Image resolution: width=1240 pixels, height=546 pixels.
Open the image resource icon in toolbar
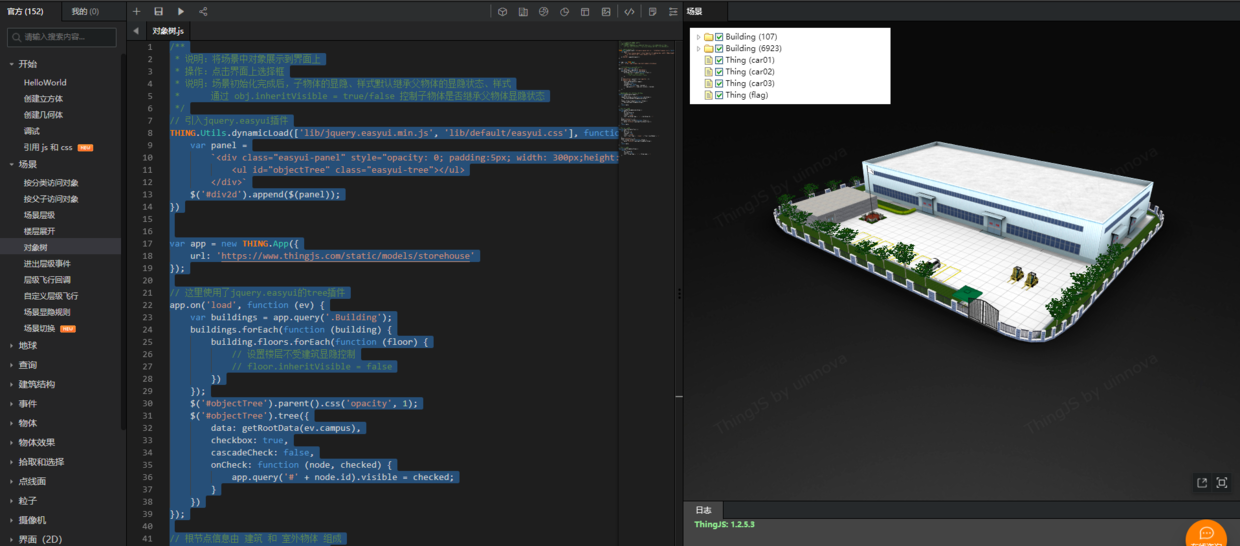tap(606, 11)
